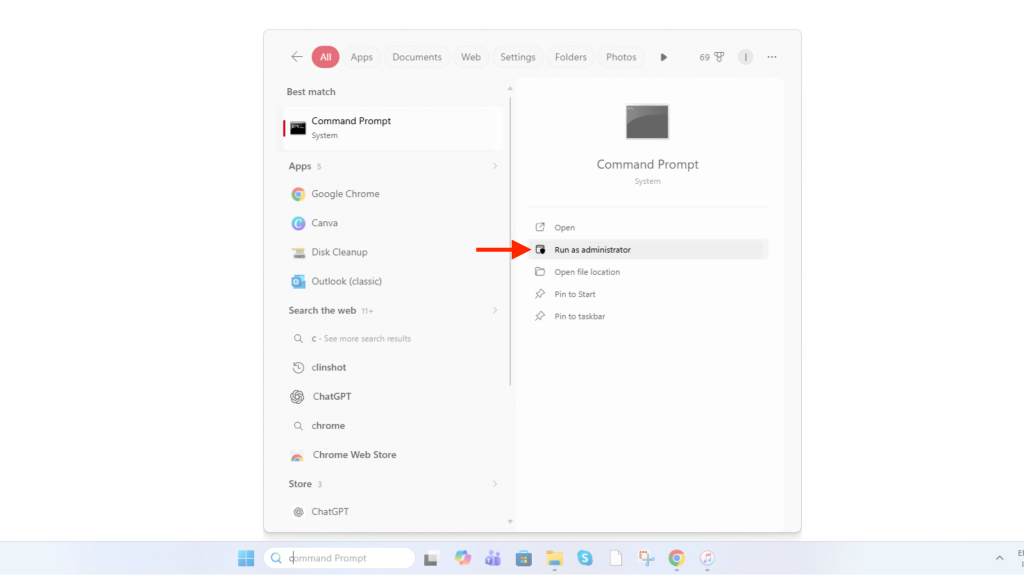Open Microsoft Store on taskbar
The height and width of the screenshot is (576, 1024).
pyautogui.click(x=524, y=558)
